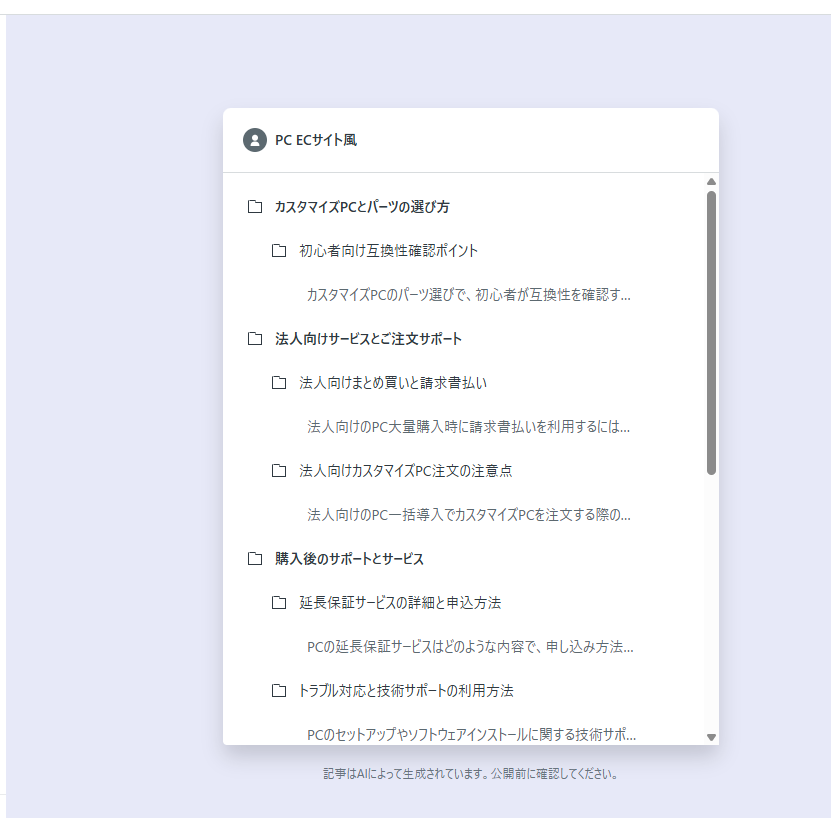Select the 初心者向け互換性確認ポイント tree item

click(386, 251)
